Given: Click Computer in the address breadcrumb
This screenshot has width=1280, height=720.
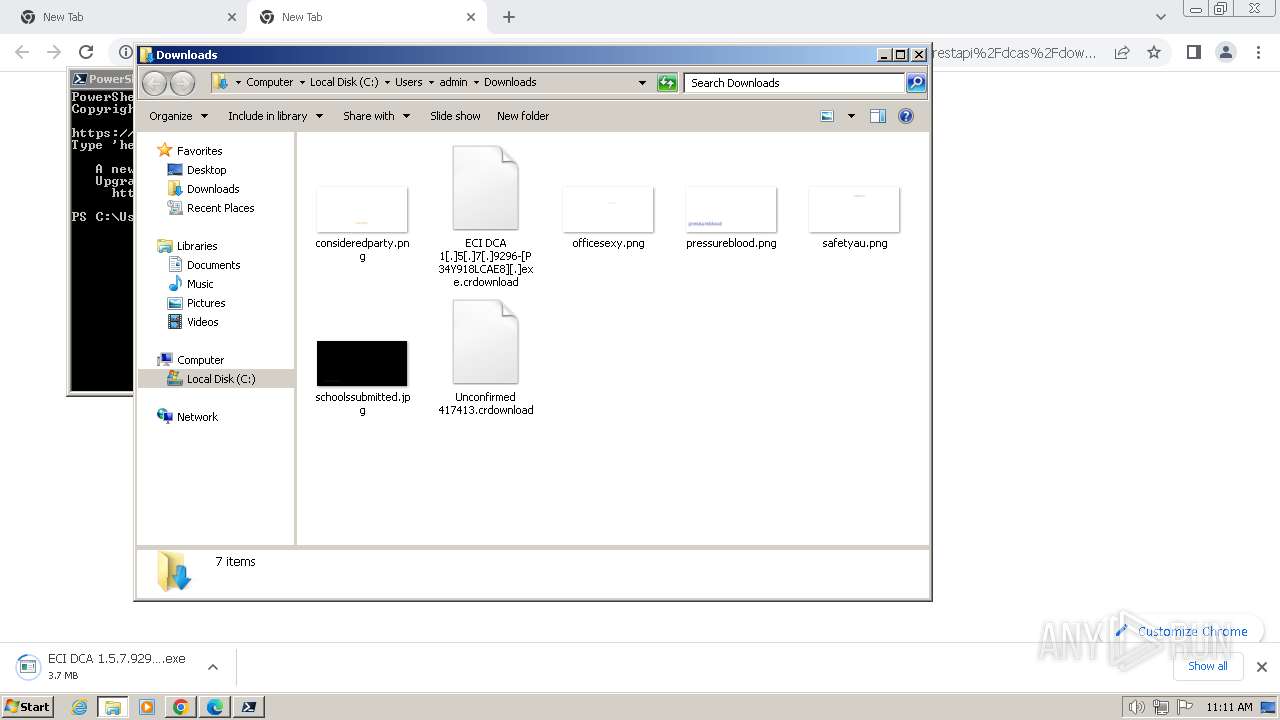Looking at the screenshot, I should (x=269, y=83).
